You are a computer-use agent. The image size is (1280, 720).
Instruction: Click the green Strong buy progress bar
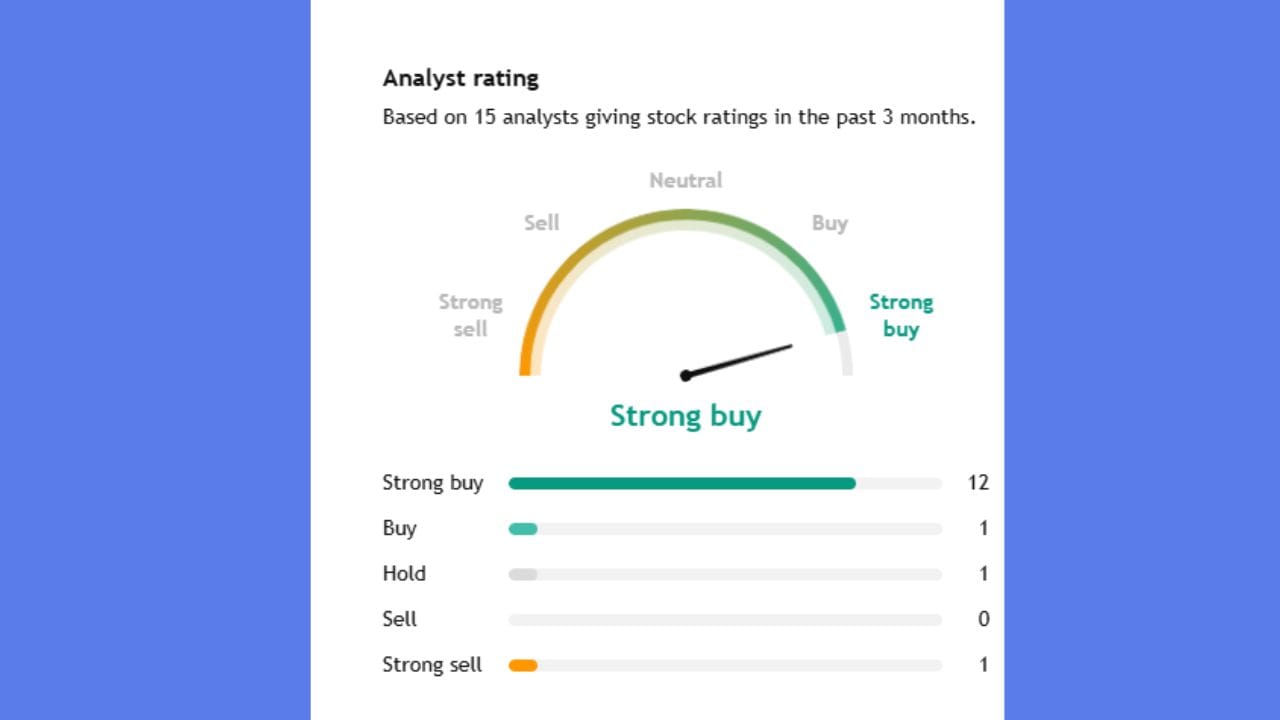coord(682,483)
